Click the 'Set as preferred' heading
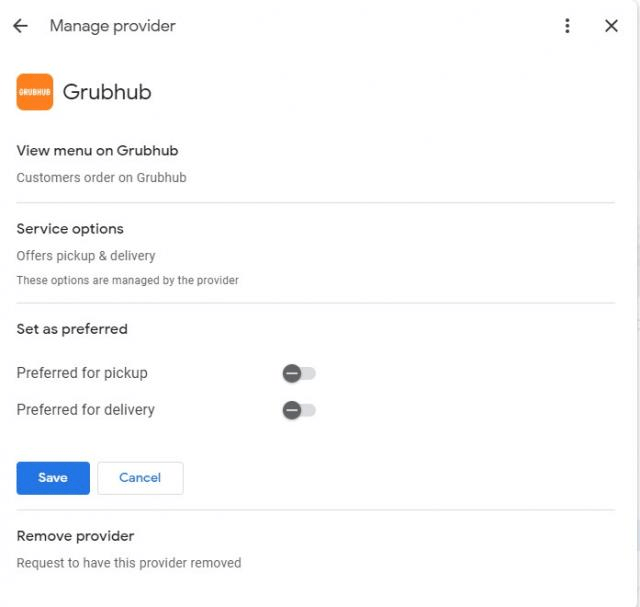 [72, 329]
